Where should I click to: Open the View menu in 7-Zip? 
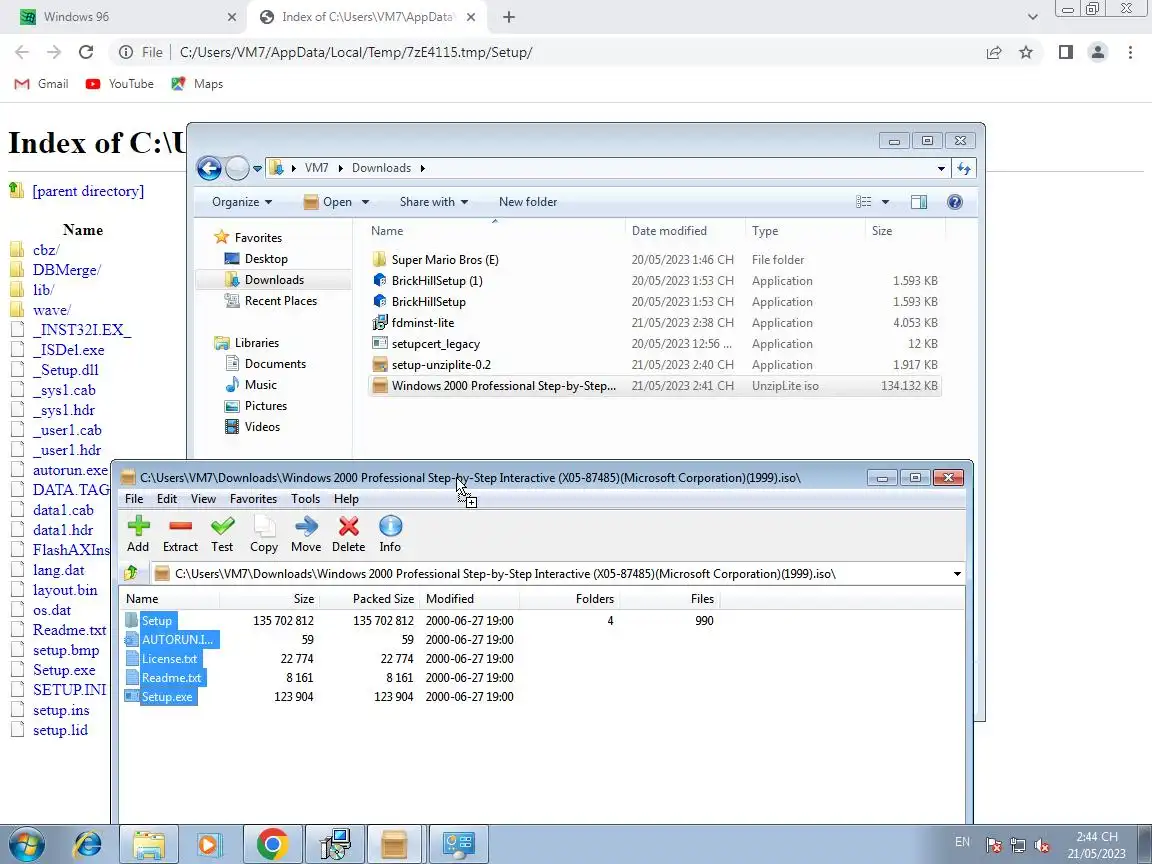204,499
